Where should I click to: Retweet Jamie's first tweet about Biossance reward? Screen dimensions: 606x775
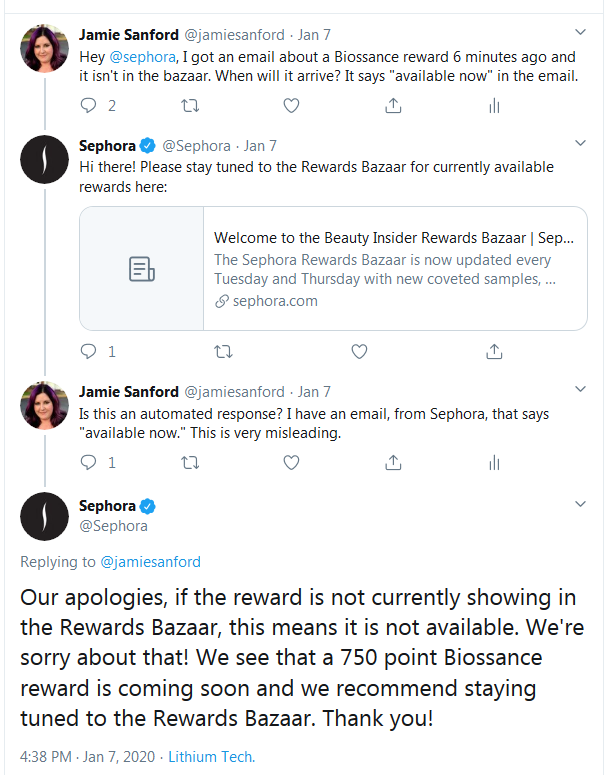(x=190, y=105)
